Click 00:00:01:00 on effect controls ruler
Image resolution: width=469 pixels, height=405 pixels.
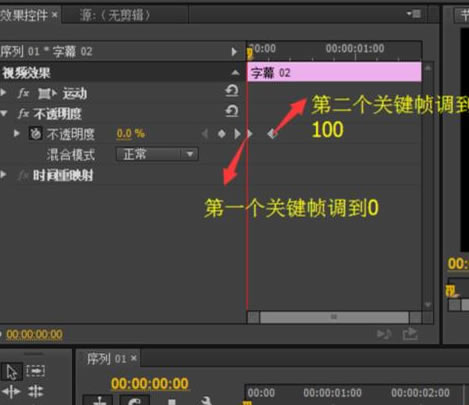(x=355, y=49)
